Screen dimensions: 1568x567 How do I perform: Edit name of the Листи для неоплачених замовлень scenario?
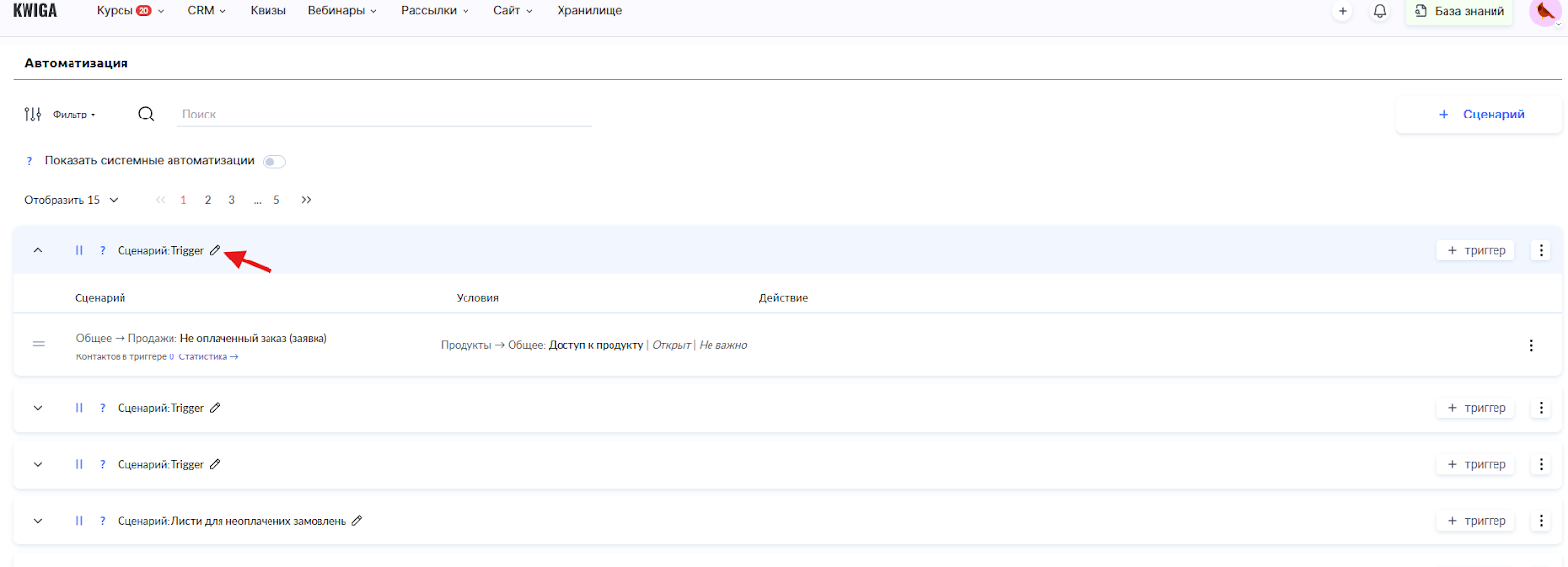(357, 521)
